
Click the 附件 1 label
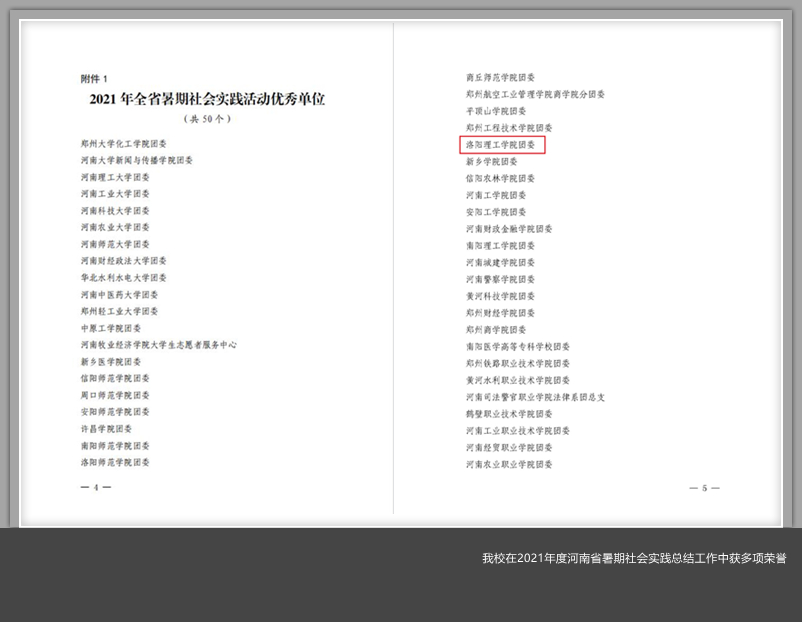coord(94,78)
